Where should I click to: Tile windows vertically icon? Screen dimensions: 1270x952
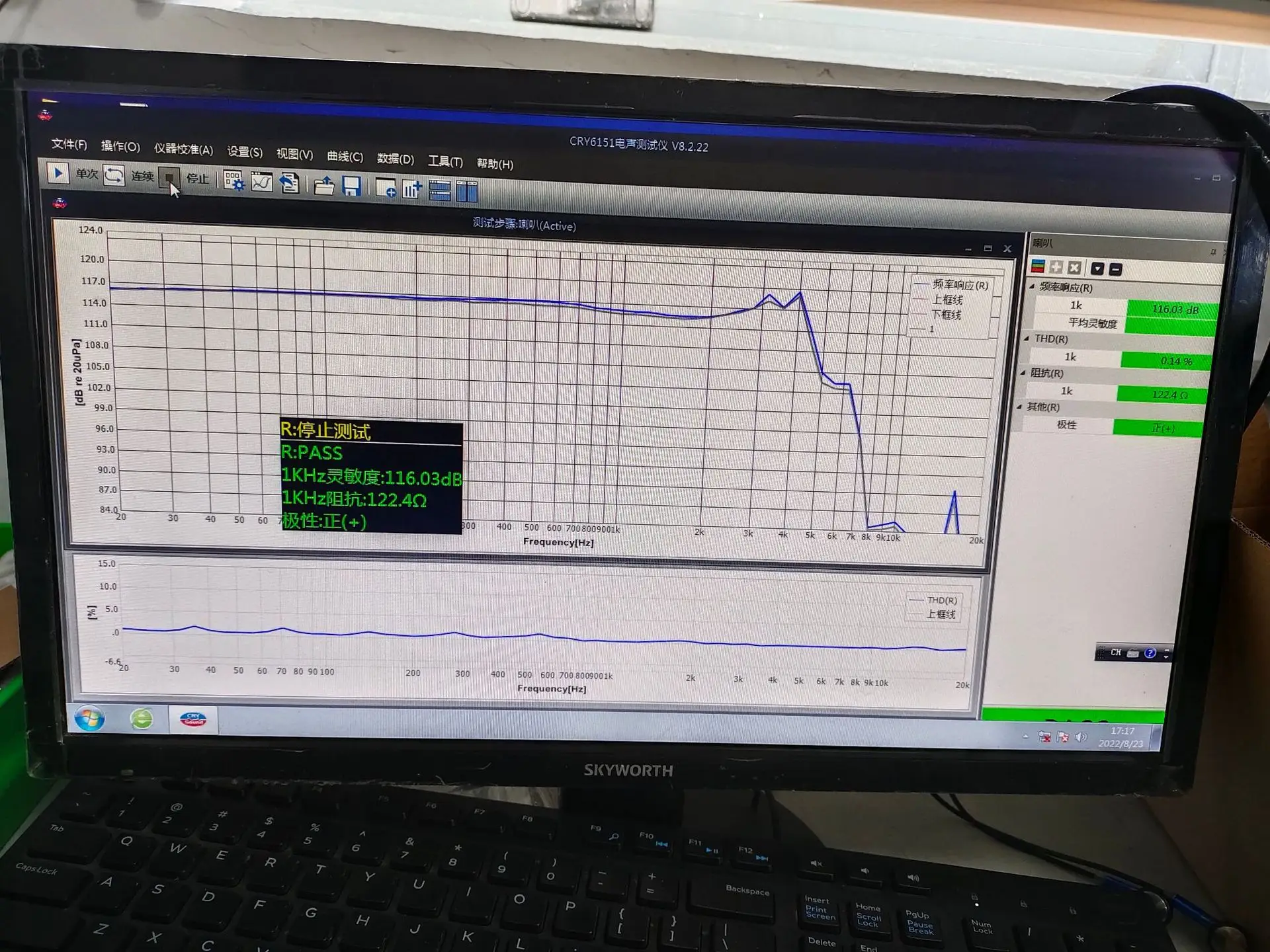pyautogui.click(x=466, y=192)
